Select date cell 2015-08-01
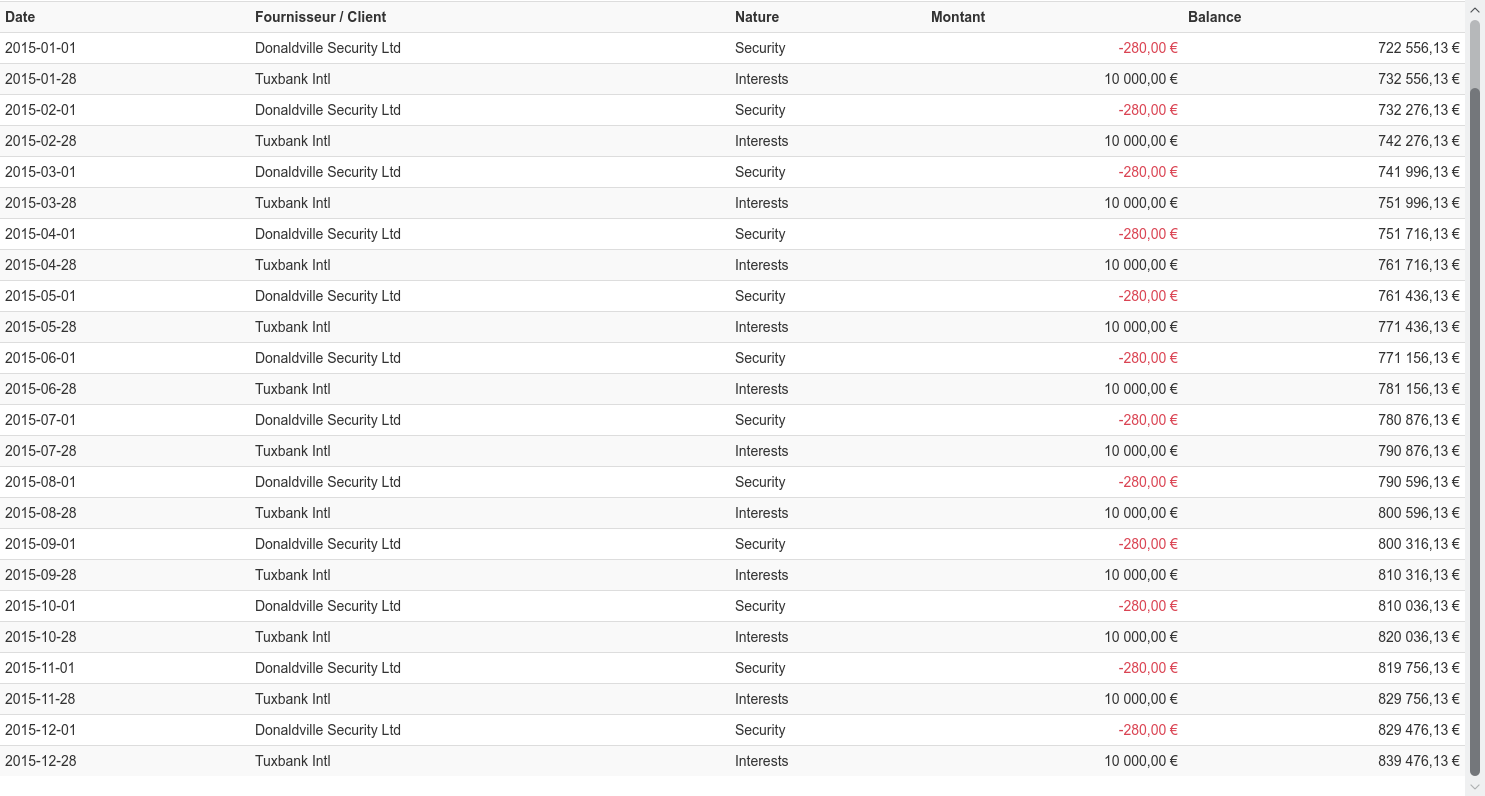The height and width of the screenshot is (796, 1485). [40, 482]
